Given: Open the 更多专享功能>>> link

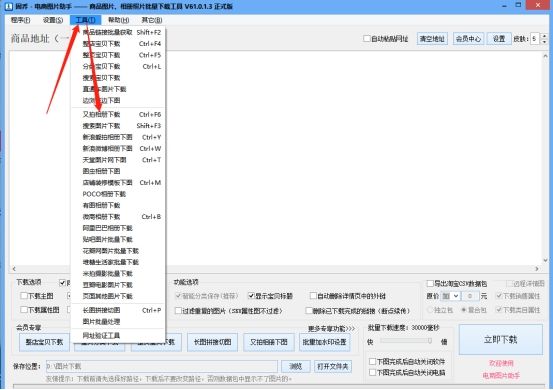Looking at the screenshot, I should pos(331,329).
